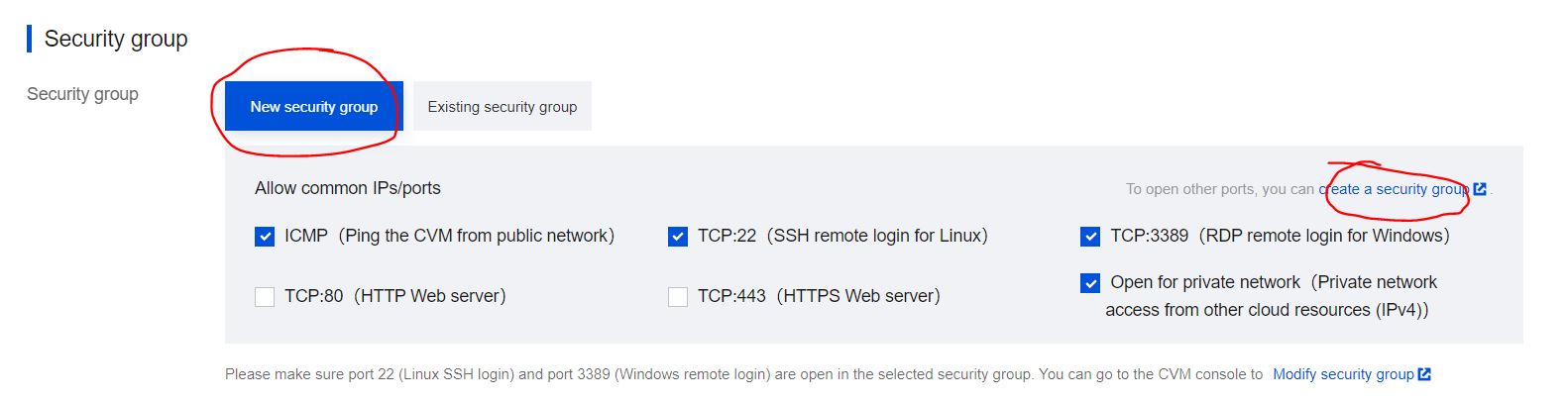Open the 'Modify security group' link

(1343, 374)
